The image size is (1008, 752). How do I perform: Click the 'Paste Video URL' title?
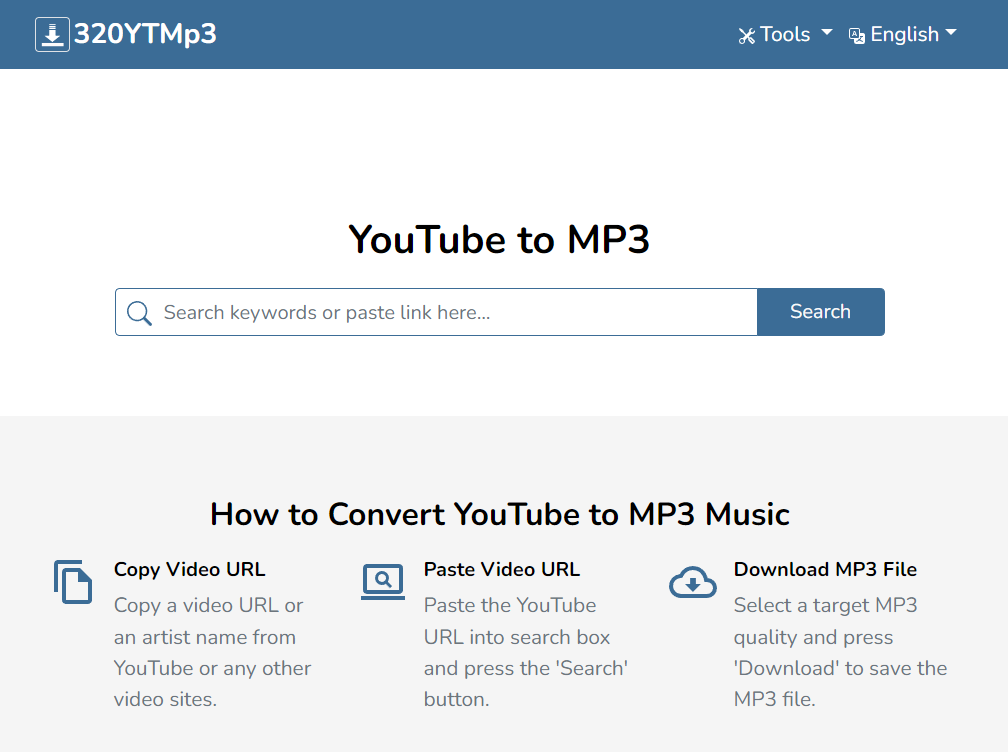[x=501, y=569]
